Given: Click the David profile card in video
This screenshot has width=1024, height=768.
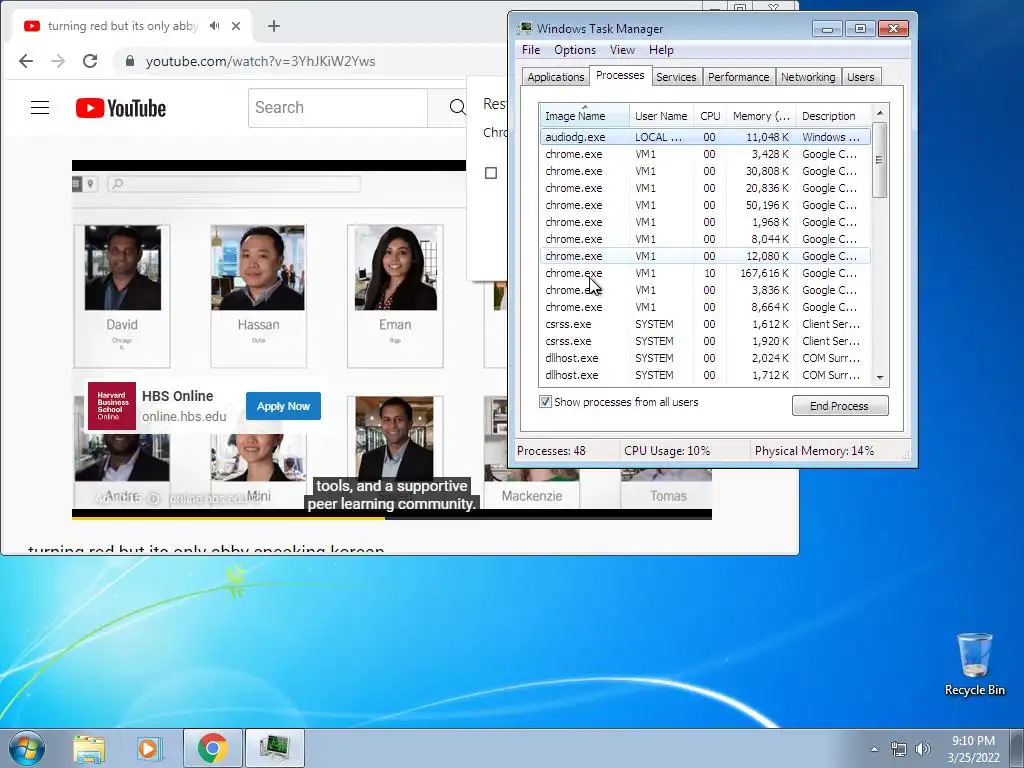Looking at the screenshot, I should [x=122, y=296].
